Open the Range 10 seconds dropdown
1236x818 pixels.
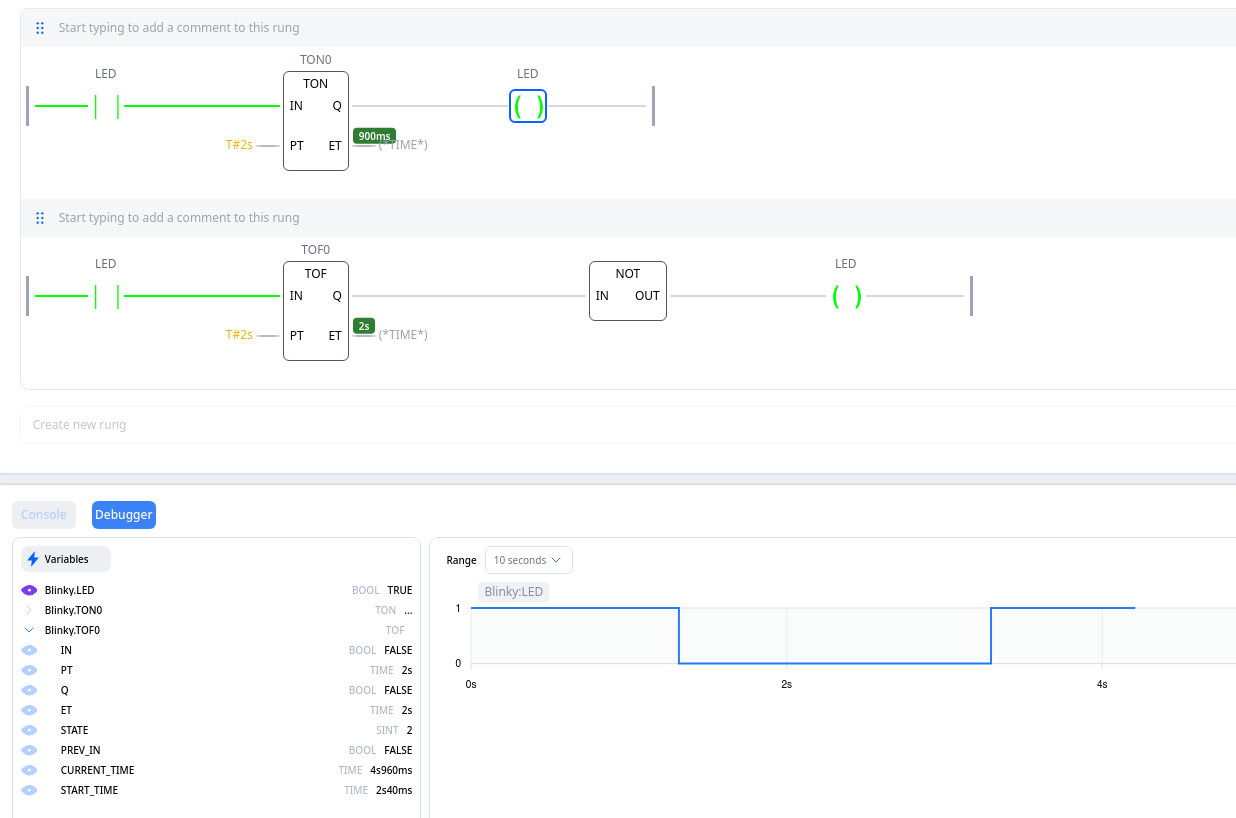tap(528, 560)
